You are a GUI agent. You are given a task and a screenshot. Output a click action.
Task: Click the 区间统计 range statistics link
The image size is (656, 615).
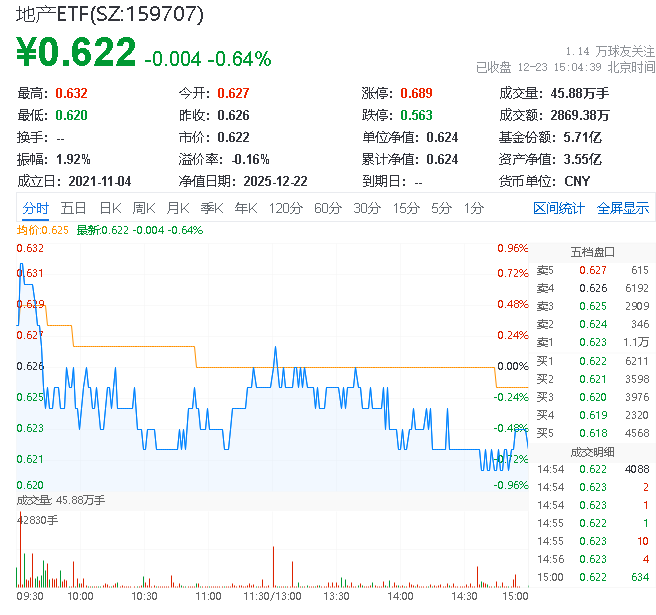tap(559, 208)
